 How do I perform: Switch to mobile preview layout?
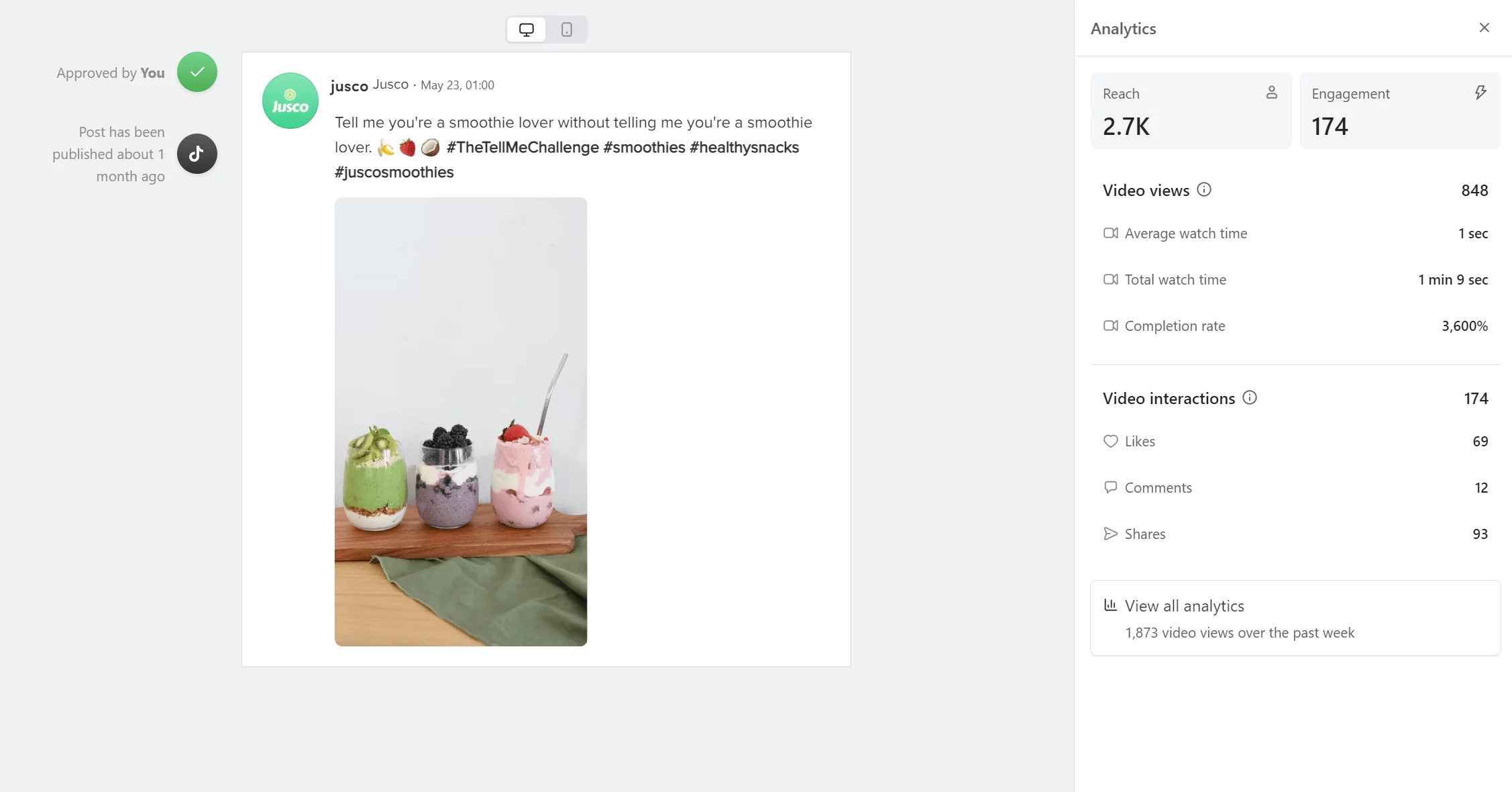(x=566, y=29)
